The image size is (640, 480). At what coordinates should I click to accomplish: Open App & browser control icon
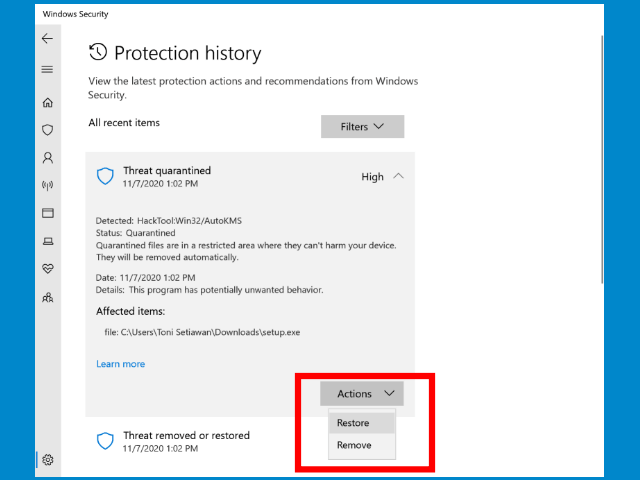click(47, 213)
